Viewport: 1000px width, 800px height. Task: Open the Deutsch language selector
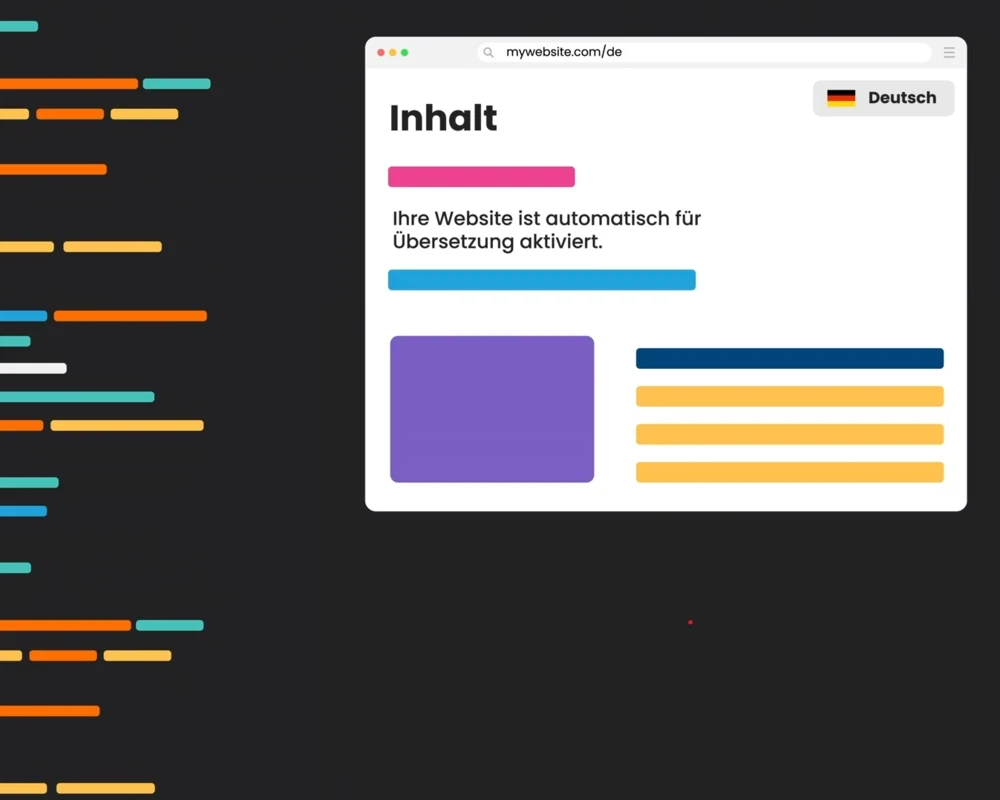(883, 98)
